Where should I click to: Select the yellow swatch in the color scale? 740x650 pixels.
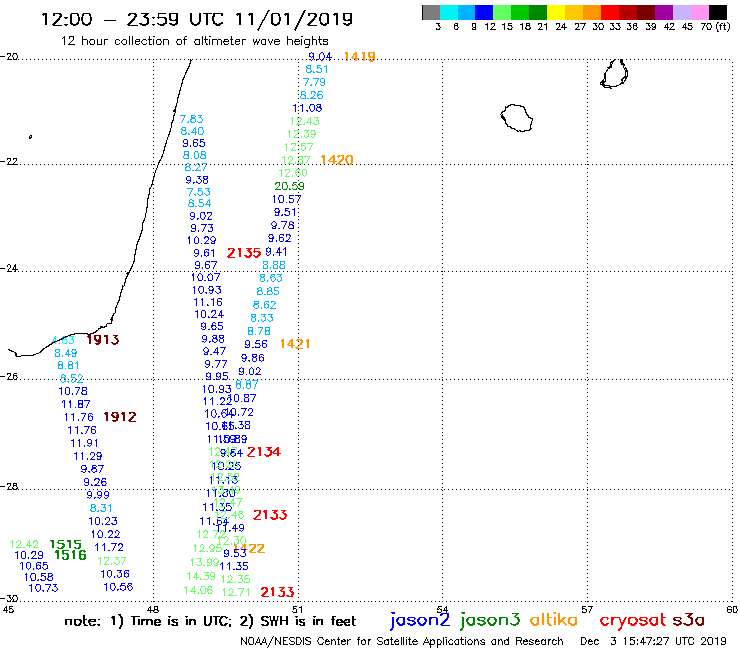pyautogui.click(x=556, y=12)
